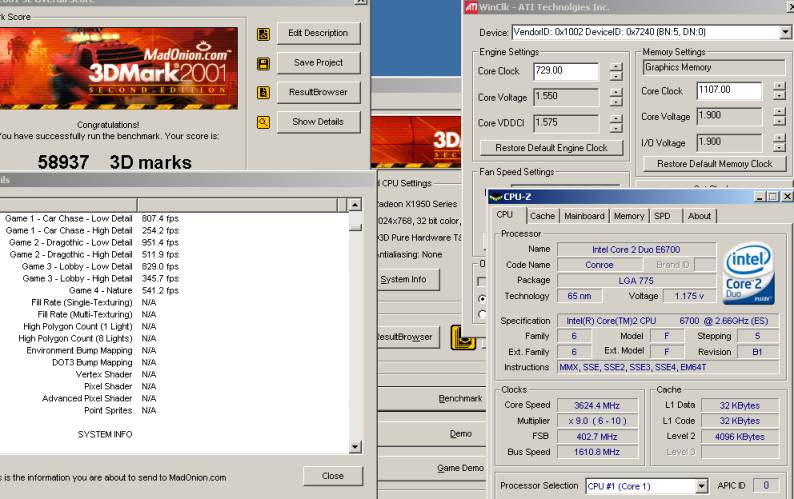Expand the WinClk Device dropdown
The height and width of the screenshot is (499, 794).
(785, 32)
